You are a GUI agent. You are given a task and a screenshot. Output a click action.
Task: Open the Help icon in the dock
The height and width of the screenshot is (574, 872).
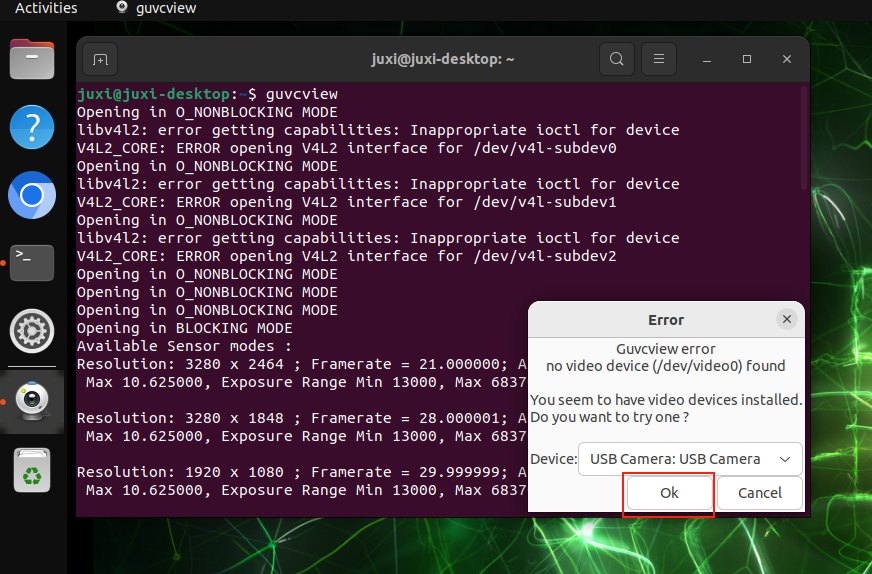[32, 127]
